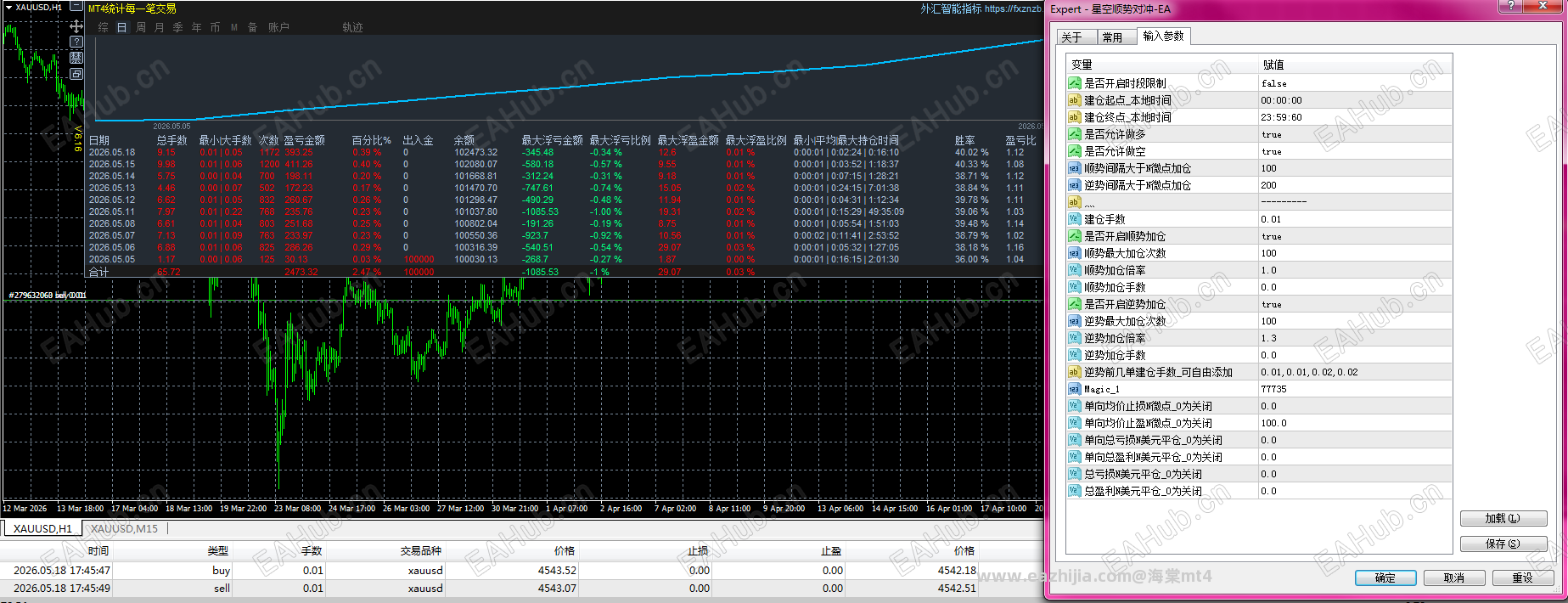Open the 外汇智能指标 https://fxznzb link

click(981, 8)
